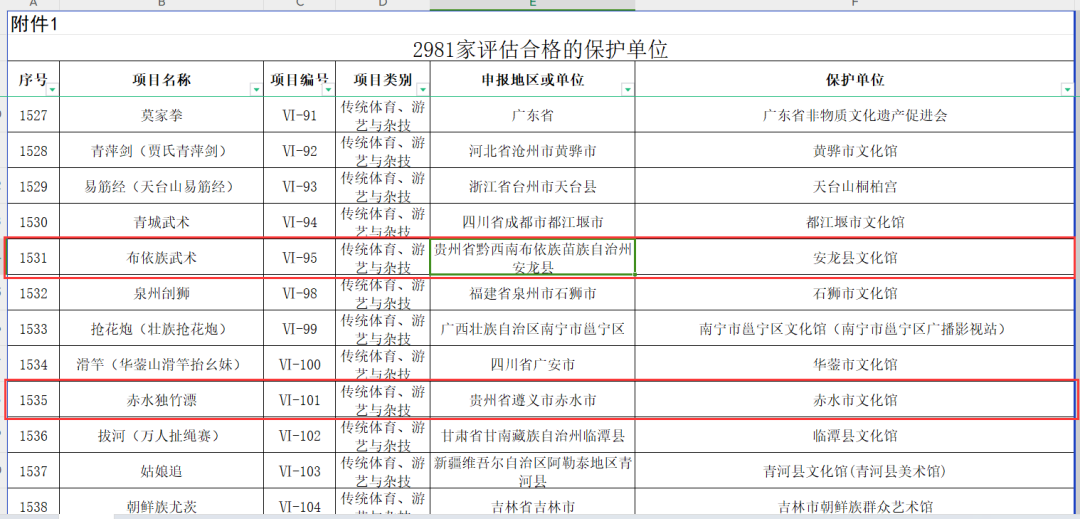
Task: Select the cell with number 1527
Action: coord(34,116)
